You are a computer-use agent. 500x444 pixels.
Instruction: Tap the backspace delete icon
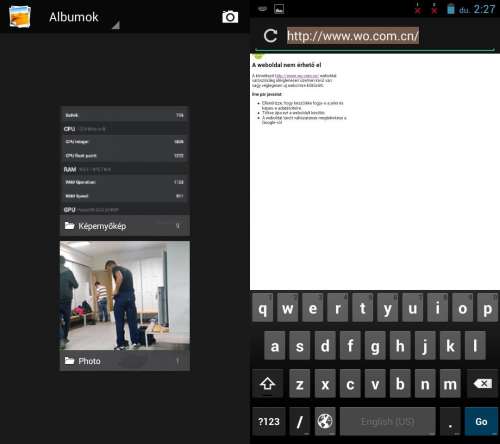(x=482, y=384)
